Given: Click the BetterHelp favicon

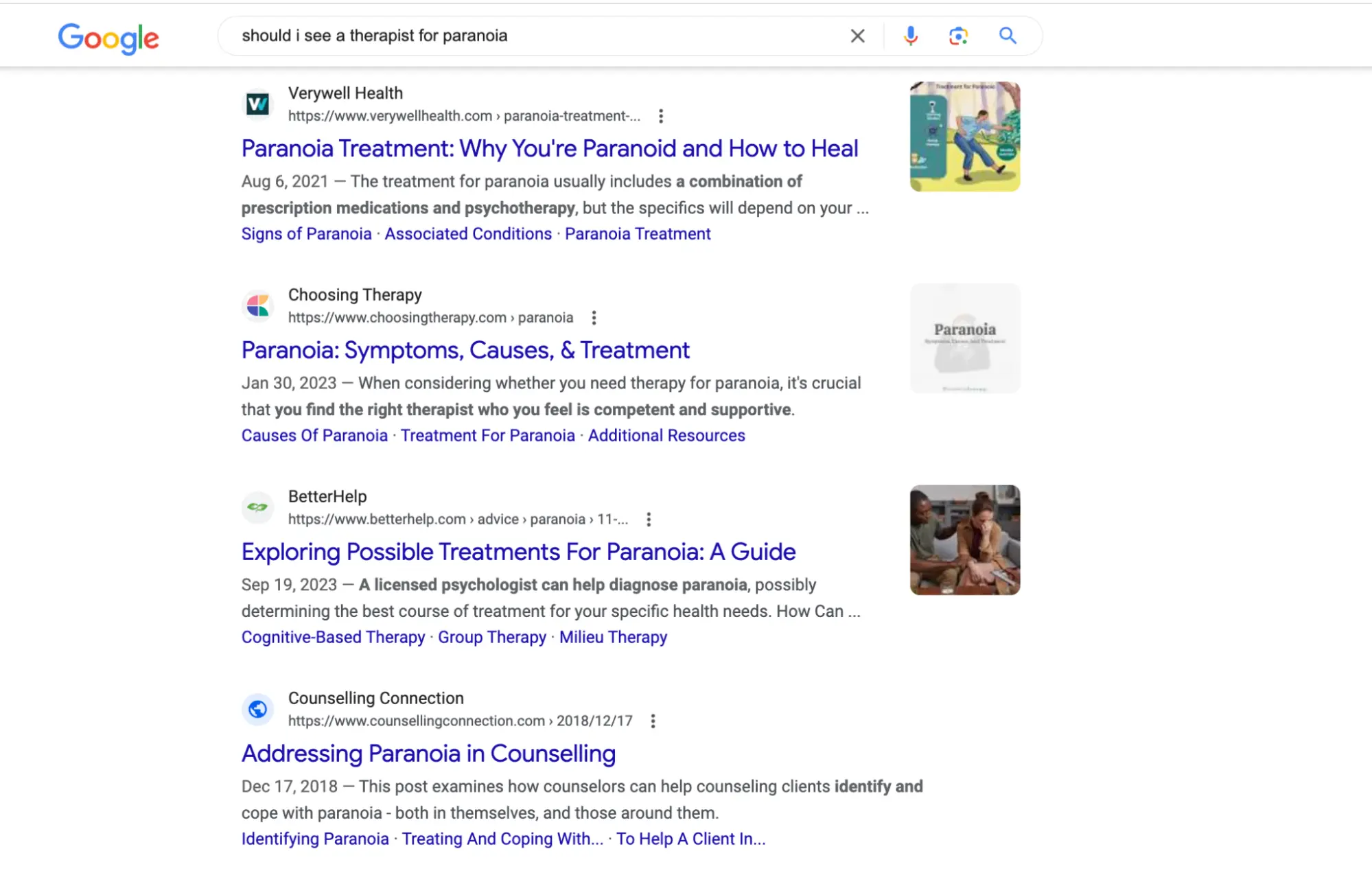Looking at the screenshot, I should coord(258,508).
